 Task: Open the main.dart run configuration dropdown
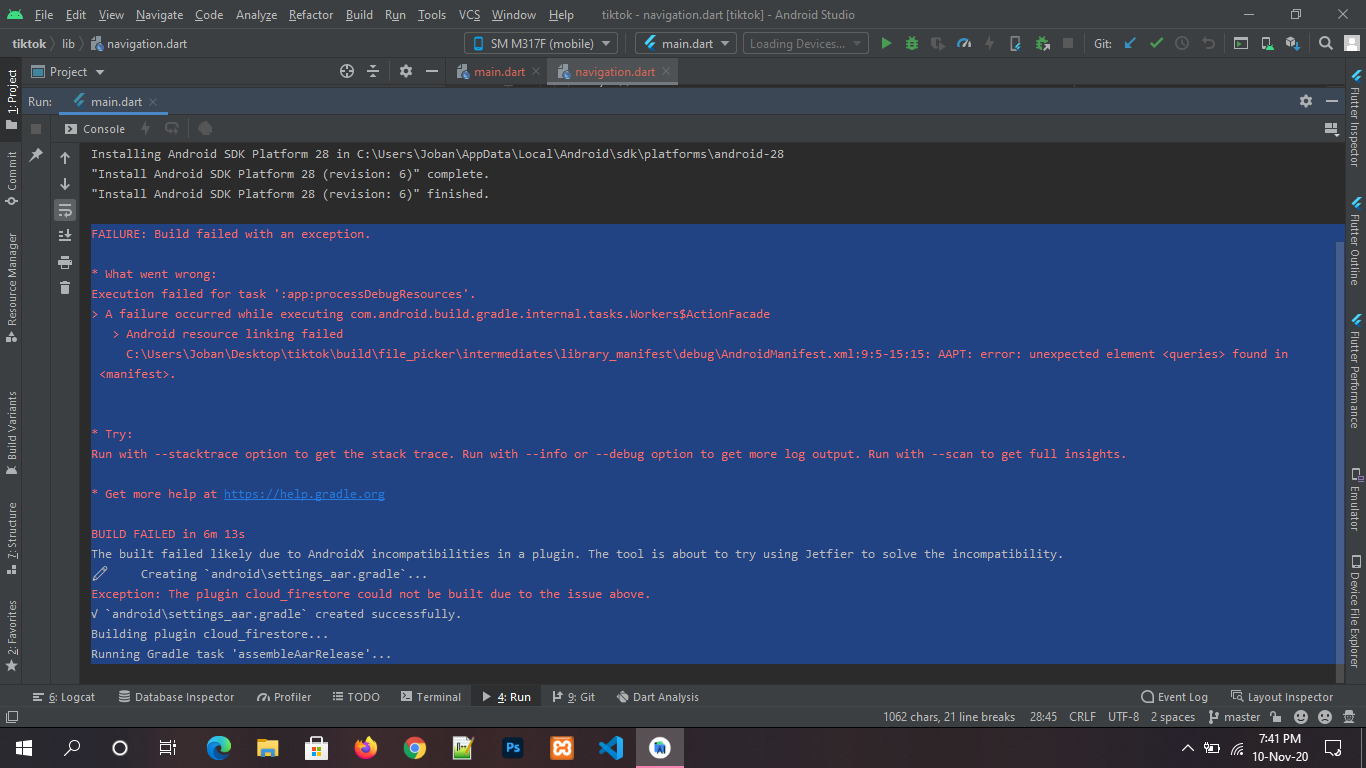pyautogui.click(x=686, y=43)
